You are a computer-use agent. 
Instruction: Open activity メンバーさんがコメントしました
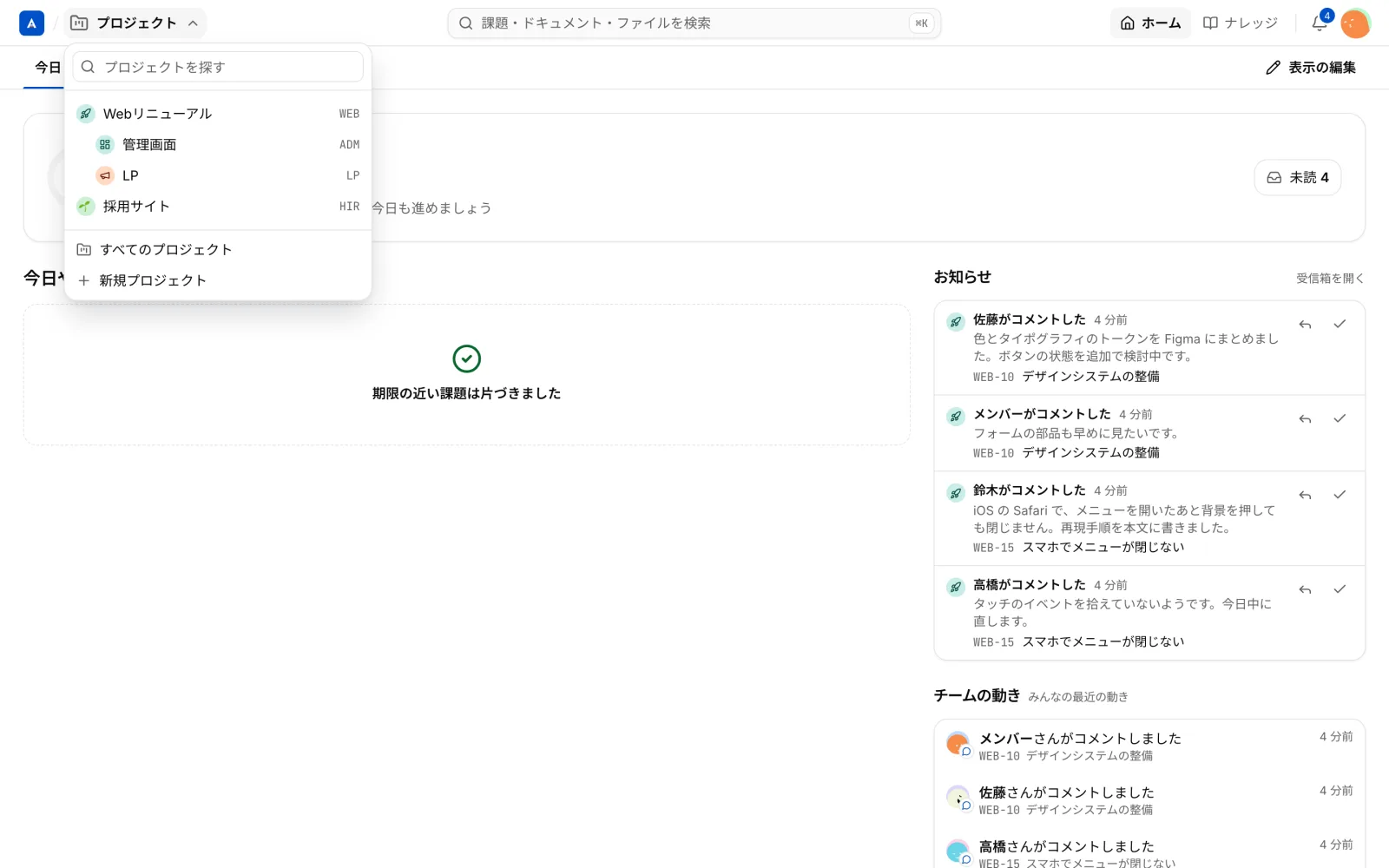pyautogui.click(x=1149, y=746)
